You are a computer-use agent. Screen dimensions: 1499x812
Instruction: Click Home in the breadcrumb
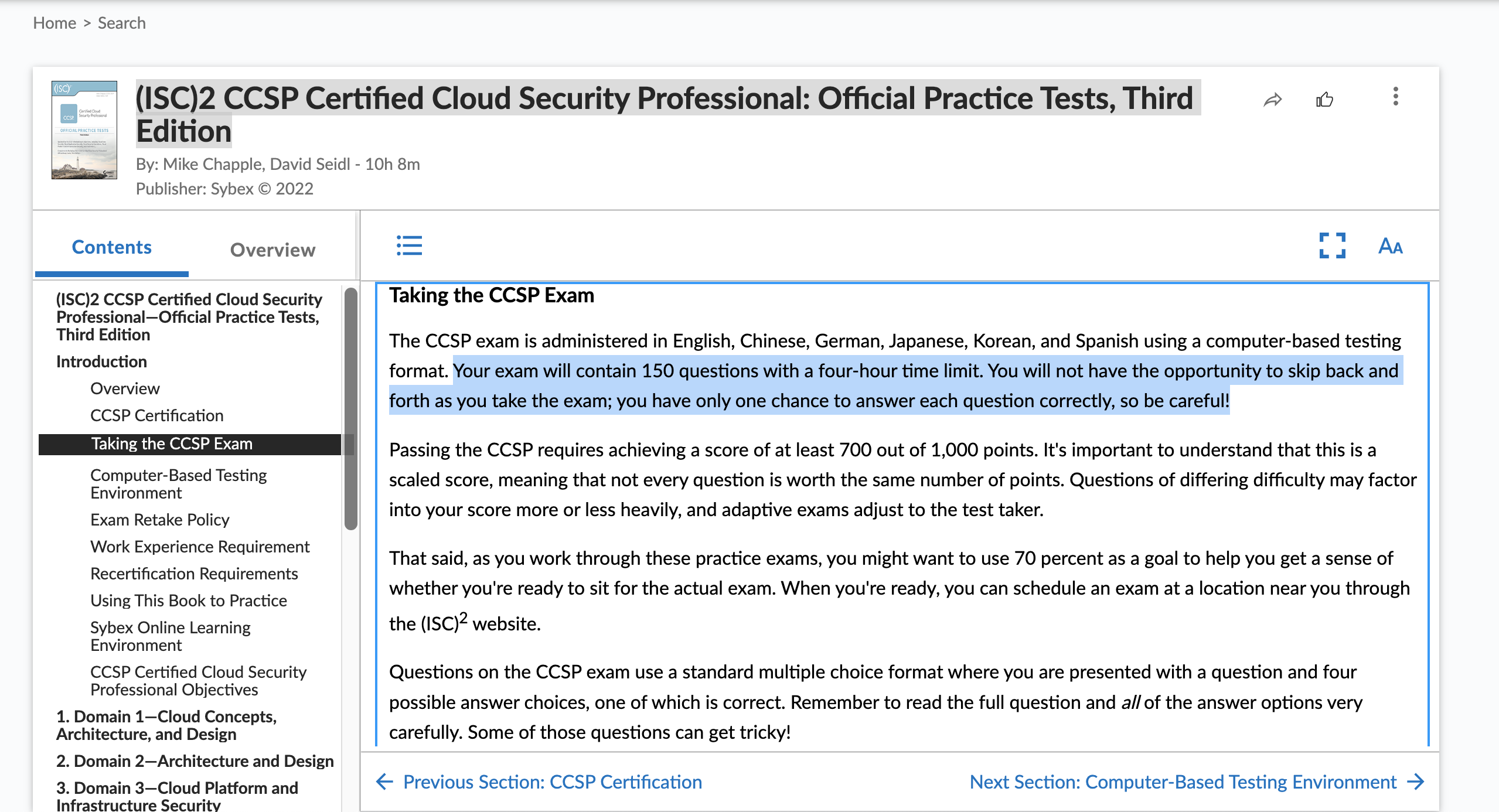tap(54, 23)
